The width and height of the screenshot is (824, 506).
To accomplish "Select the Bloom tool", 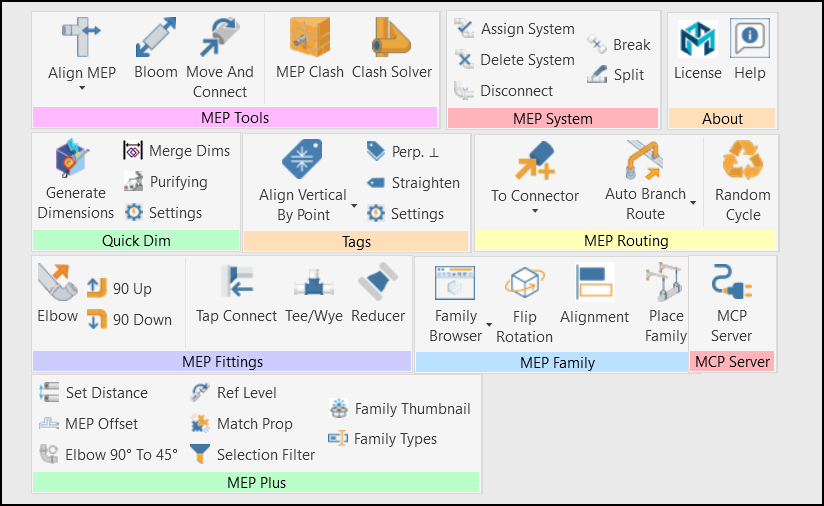I will click(156, 49).
